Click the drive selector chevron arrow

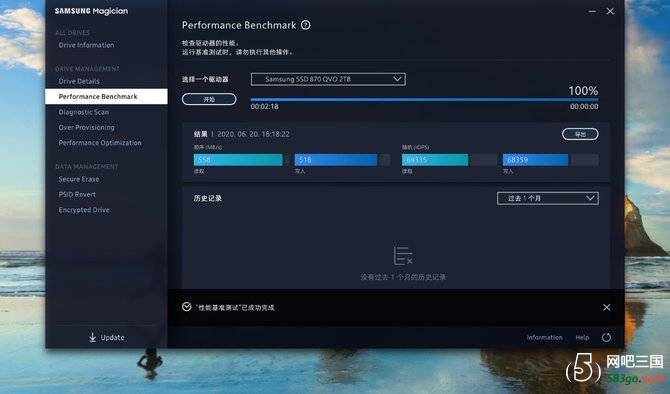[x=397, y=79]
